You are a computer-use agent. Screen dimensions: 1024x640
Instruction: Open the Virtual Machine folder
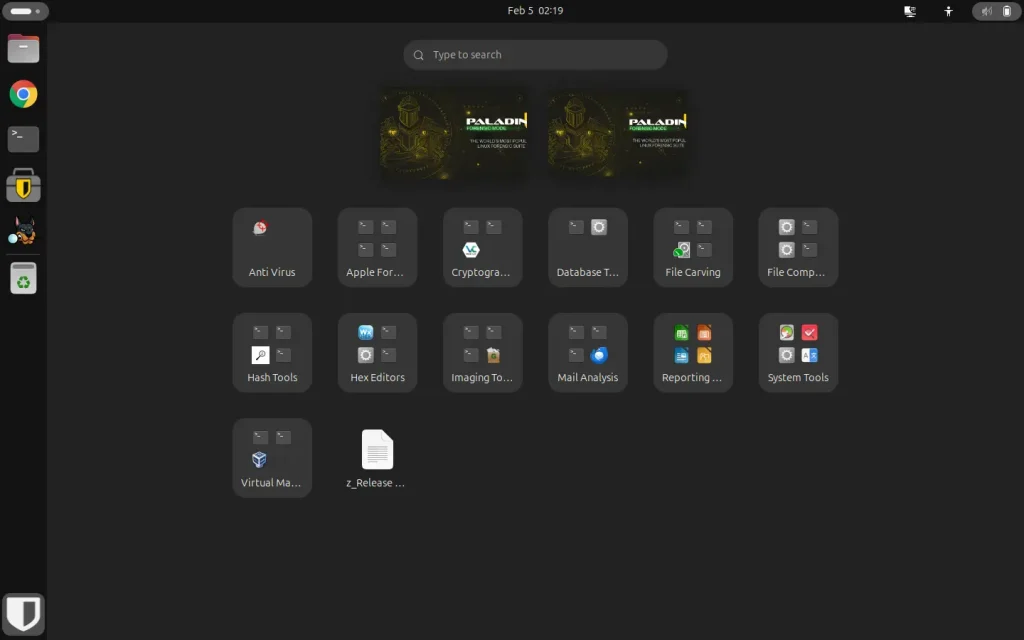(x=272, y=457)
